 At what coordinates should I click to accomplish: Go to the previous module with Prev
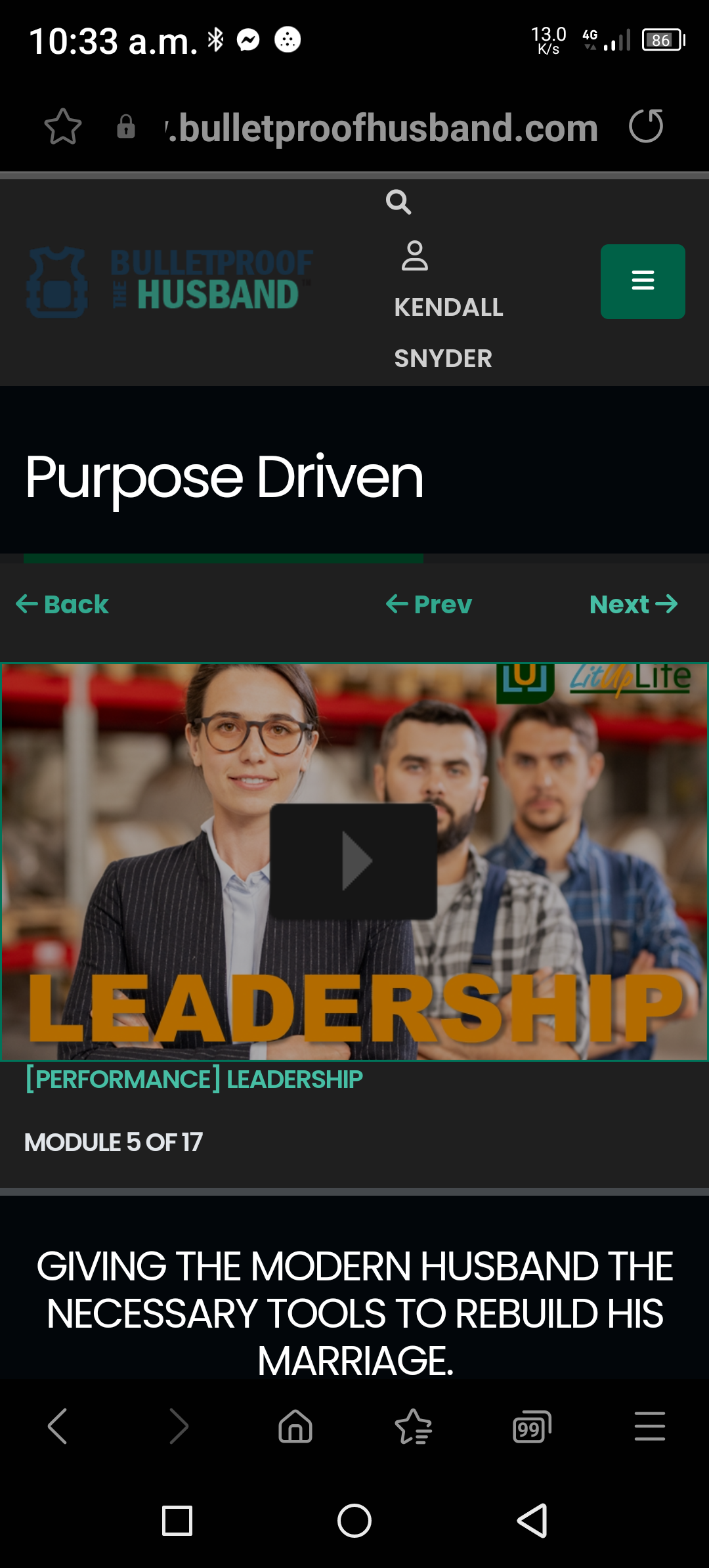429,604
